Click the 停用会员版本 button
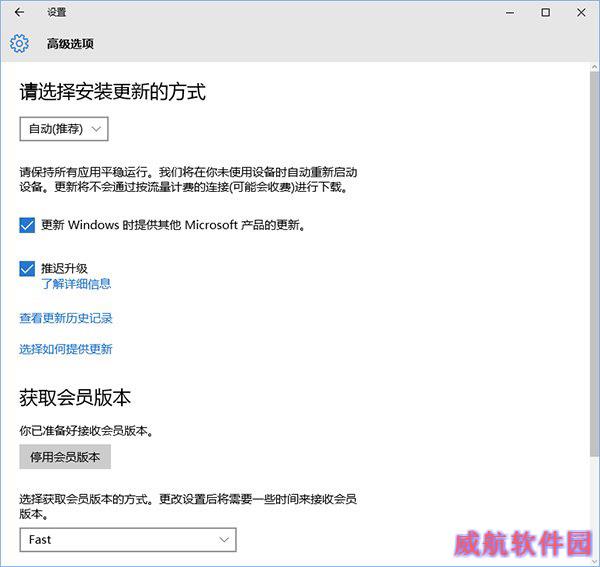Image resolution: width=600 pixels, height=567 pixels. point(65,457)
